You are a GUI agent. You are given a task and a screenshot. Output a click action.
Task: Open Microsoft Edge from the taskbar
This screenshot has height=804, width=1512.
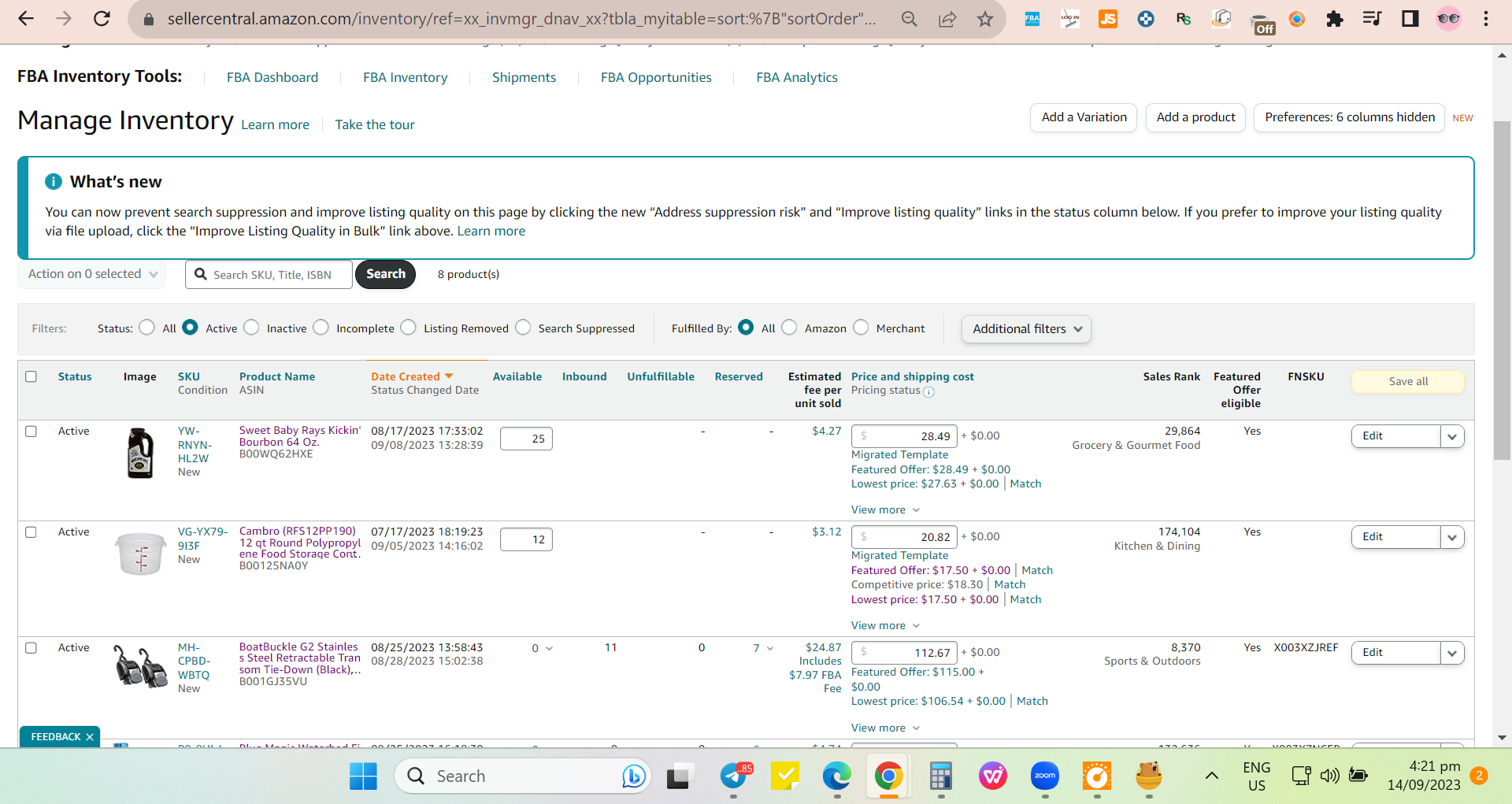pyautogui.click(x=836, y=776)
